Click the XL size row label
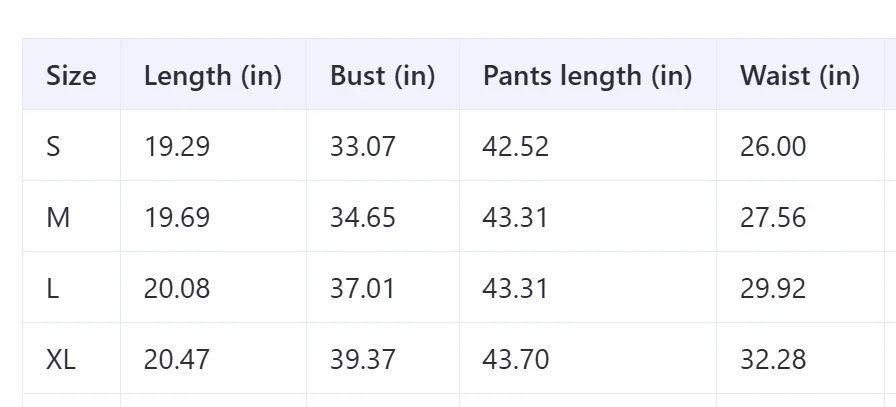Screen dimensions: 896x407 (x=61, y=360)
